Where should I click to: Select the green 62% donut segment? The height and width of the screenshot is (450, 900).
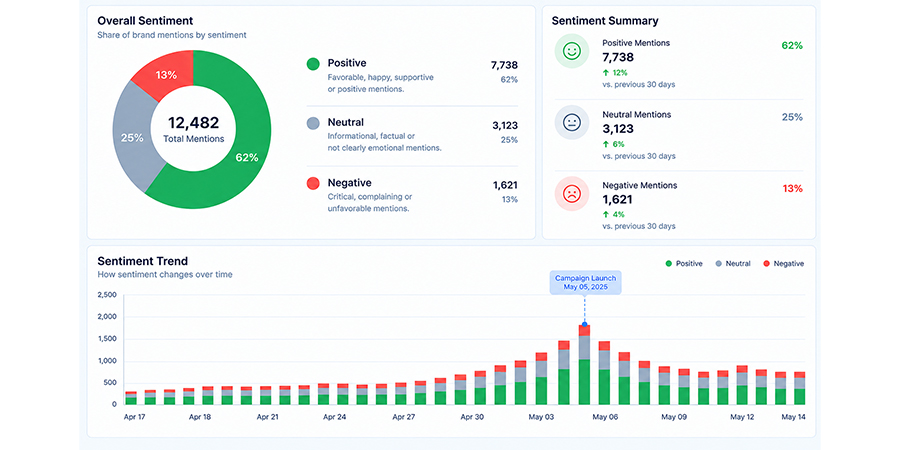coord(247,157)
